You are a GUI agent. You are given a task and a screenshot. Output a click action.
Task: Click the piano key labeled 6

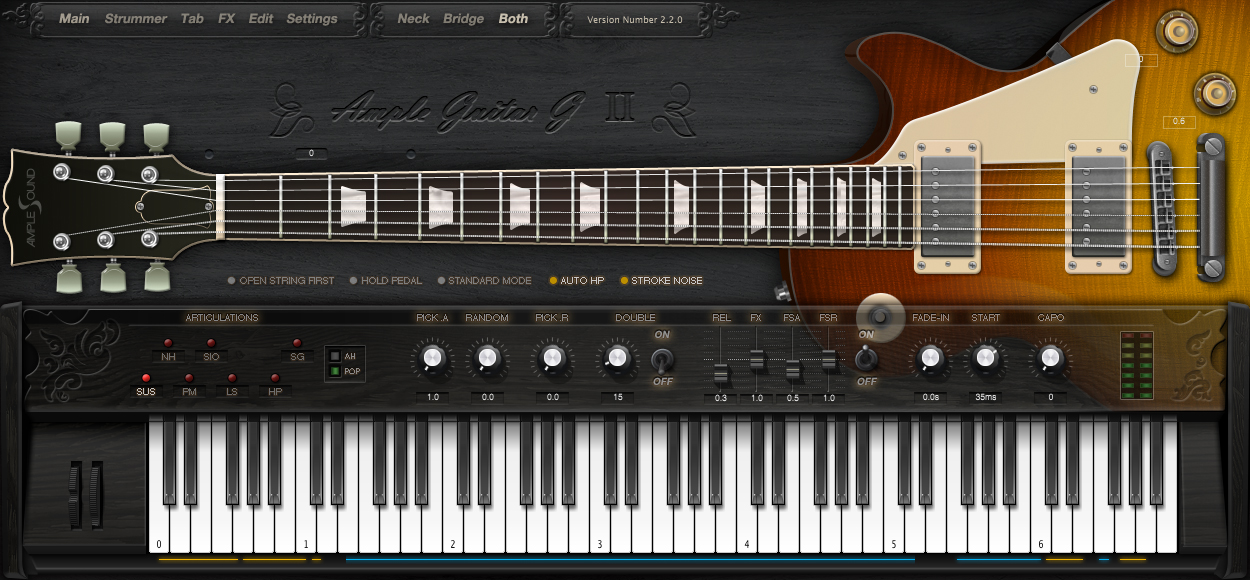(x=1041, y=487)
